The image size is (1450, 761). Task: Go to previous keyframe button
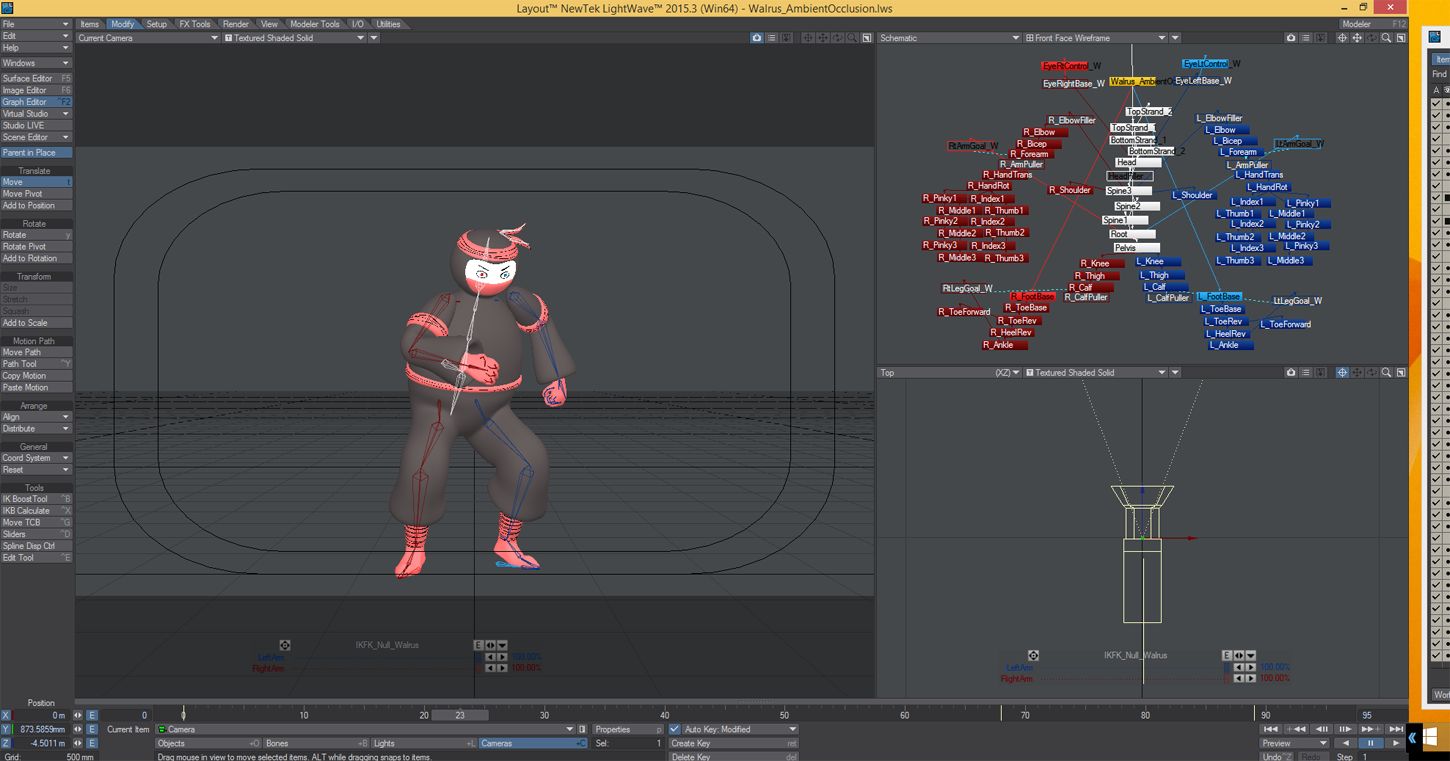coord(1297,729)
